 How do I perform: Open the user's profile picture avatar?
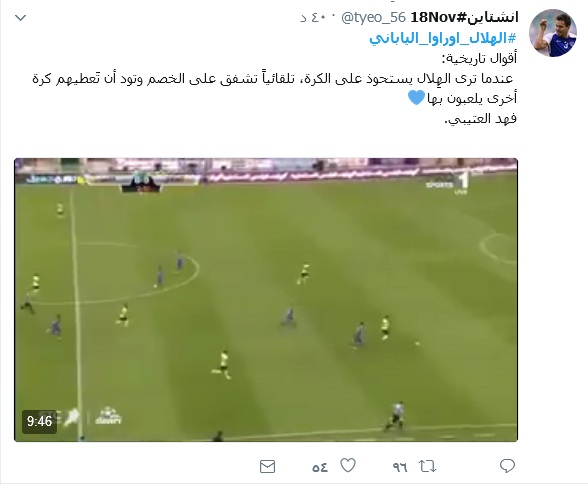553,33
